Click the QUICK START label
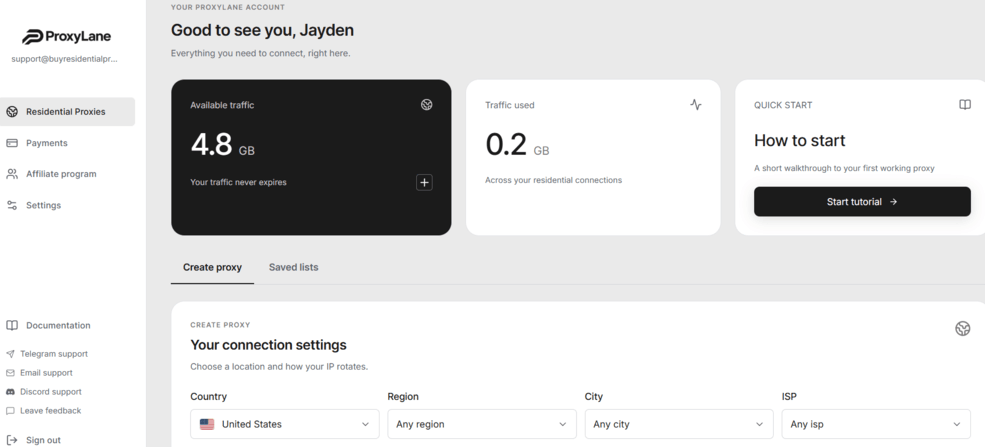The height and width of the screenshot is (447, 985). pyautogui.click(x=783, y=105)
